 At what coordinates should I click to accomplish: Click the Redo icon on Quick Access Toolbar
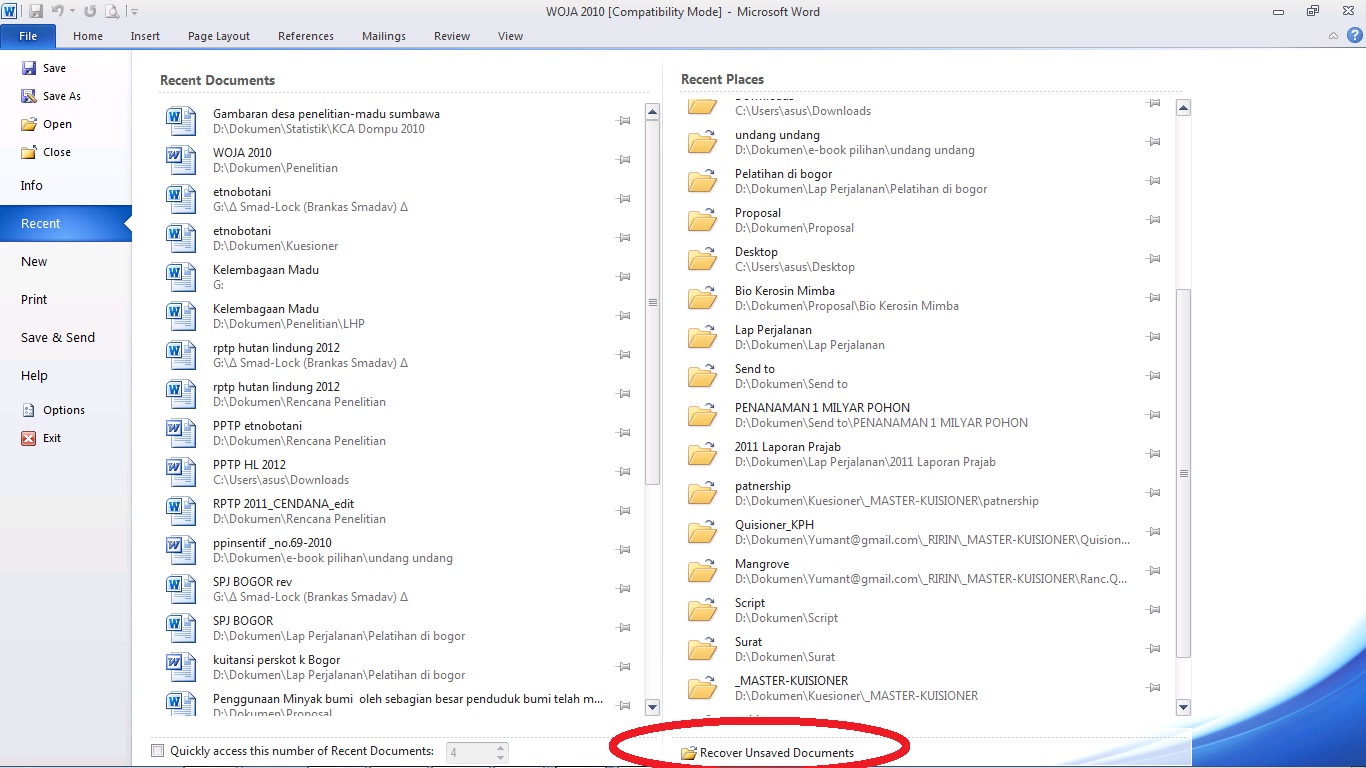[88, 10]
